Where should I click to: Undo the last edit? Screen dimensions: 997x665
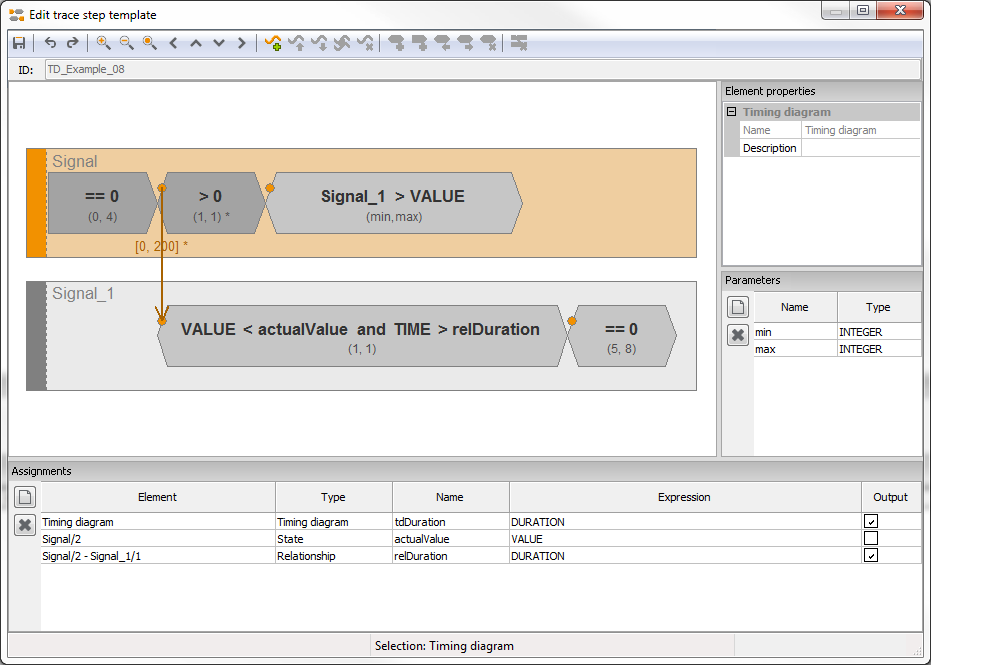point(50,43)
